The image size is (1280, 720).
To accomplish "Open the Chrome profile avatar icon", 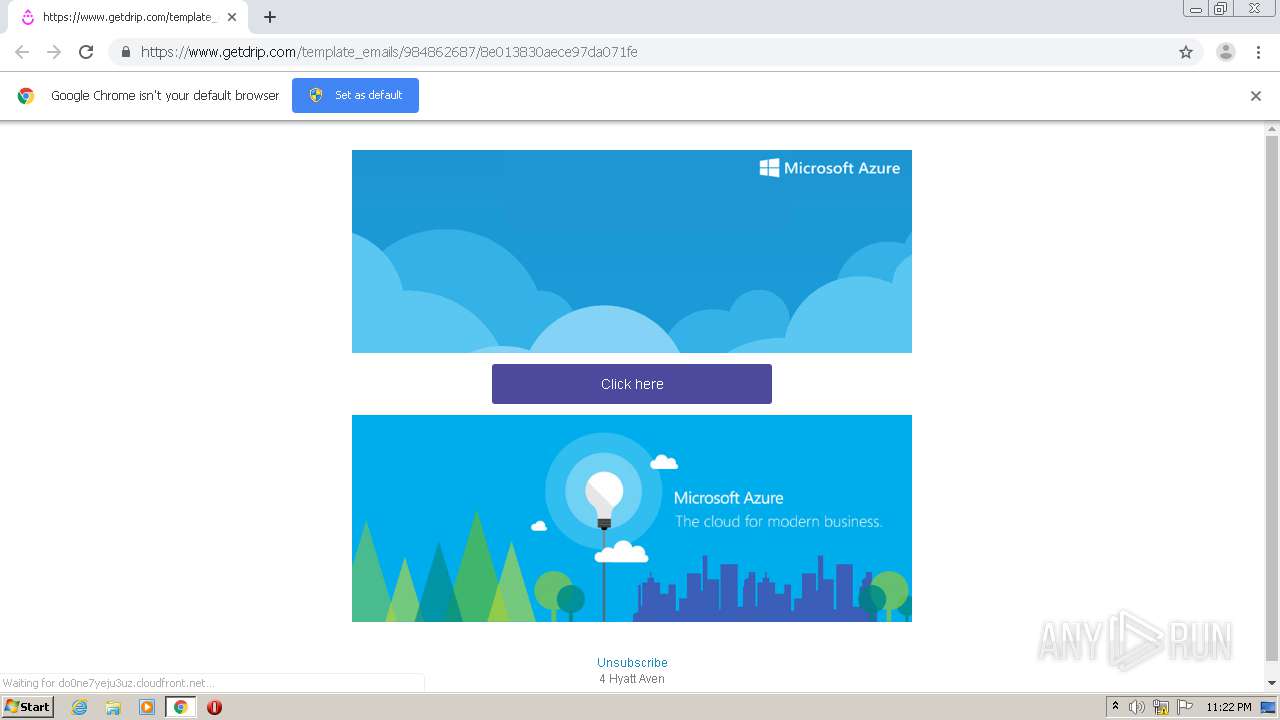I will (x=1226, y=52).
